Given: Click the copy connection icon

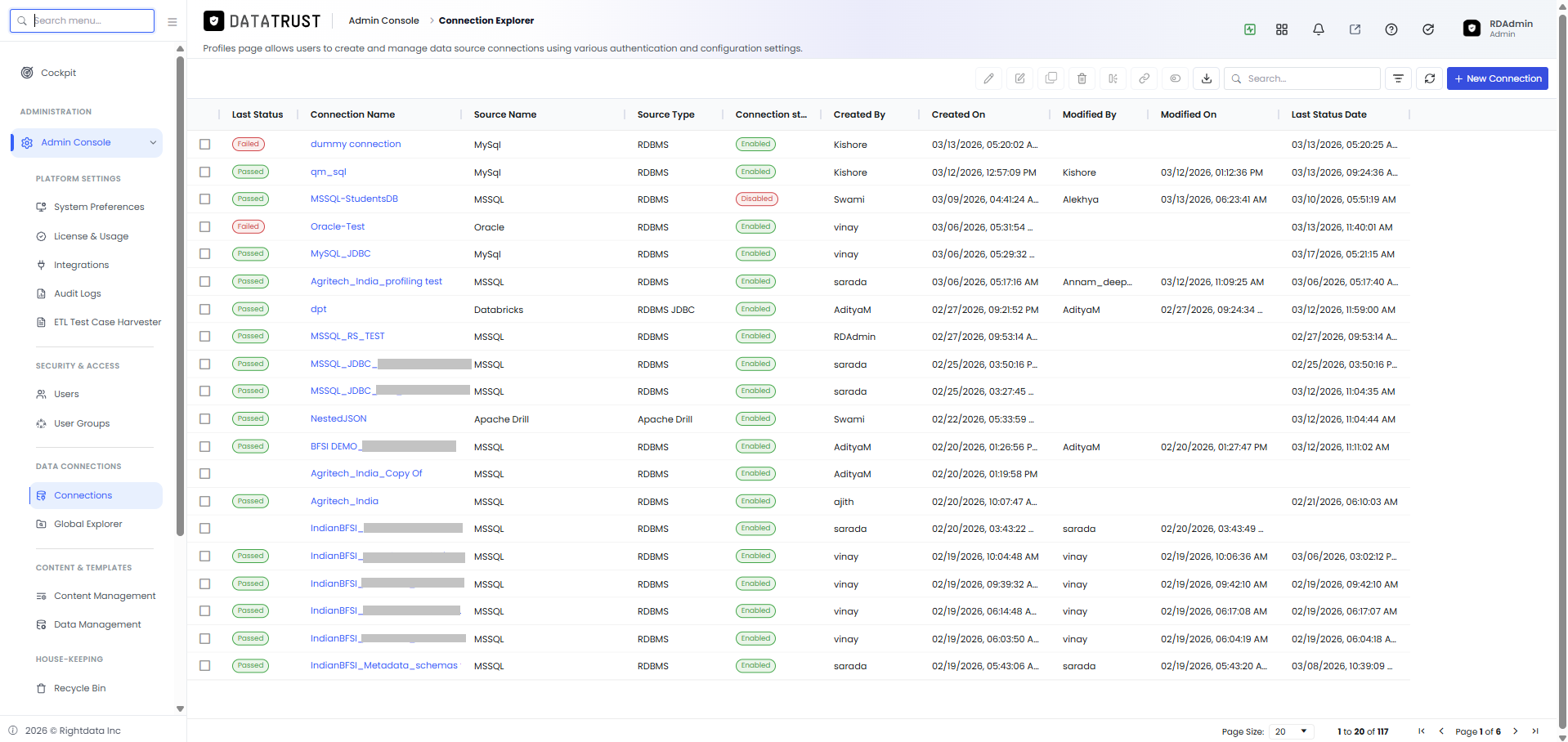Looking at the screenshot, I should 1051,78.
